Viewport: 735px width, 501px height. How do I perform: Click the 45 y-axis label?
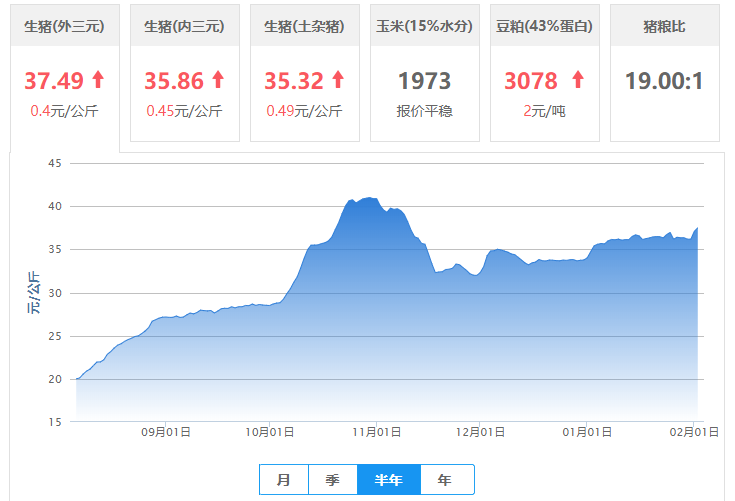coord(55,163)
